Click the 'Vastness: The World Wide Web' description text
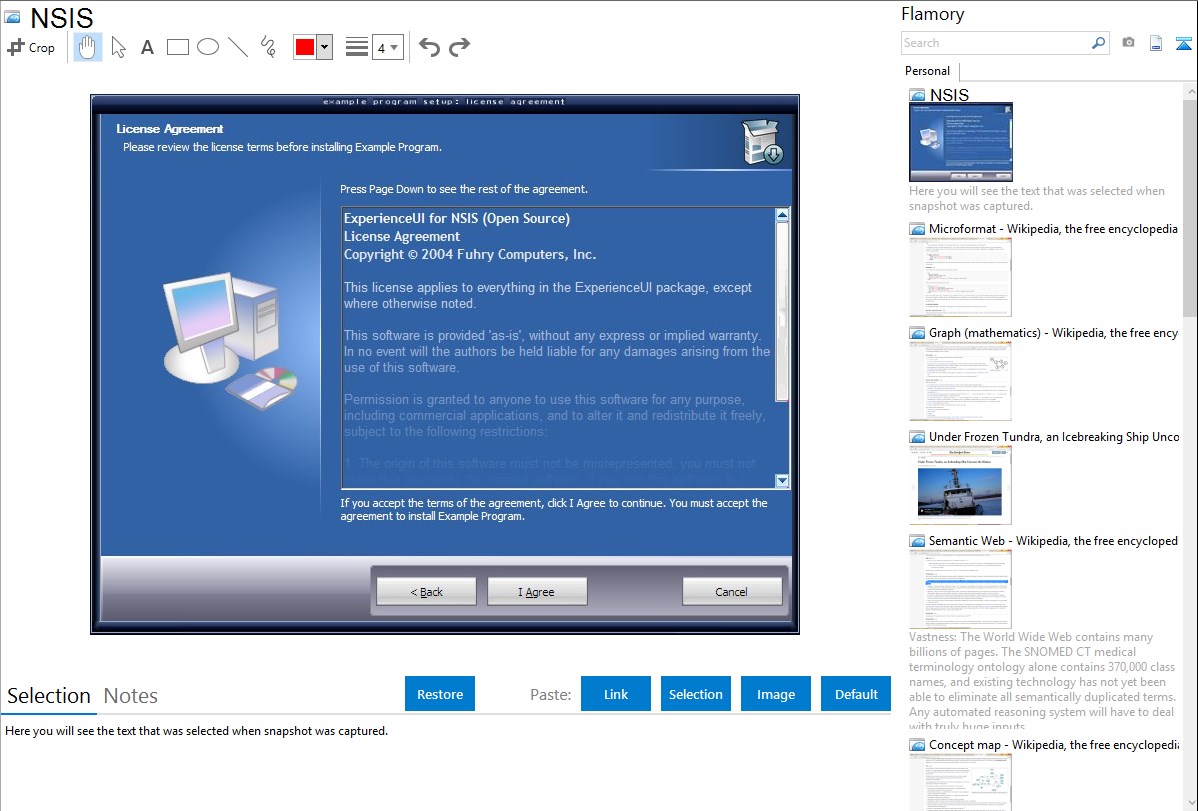The image size is (1198, 811). pyautogui.click(x=1042, y=682)
